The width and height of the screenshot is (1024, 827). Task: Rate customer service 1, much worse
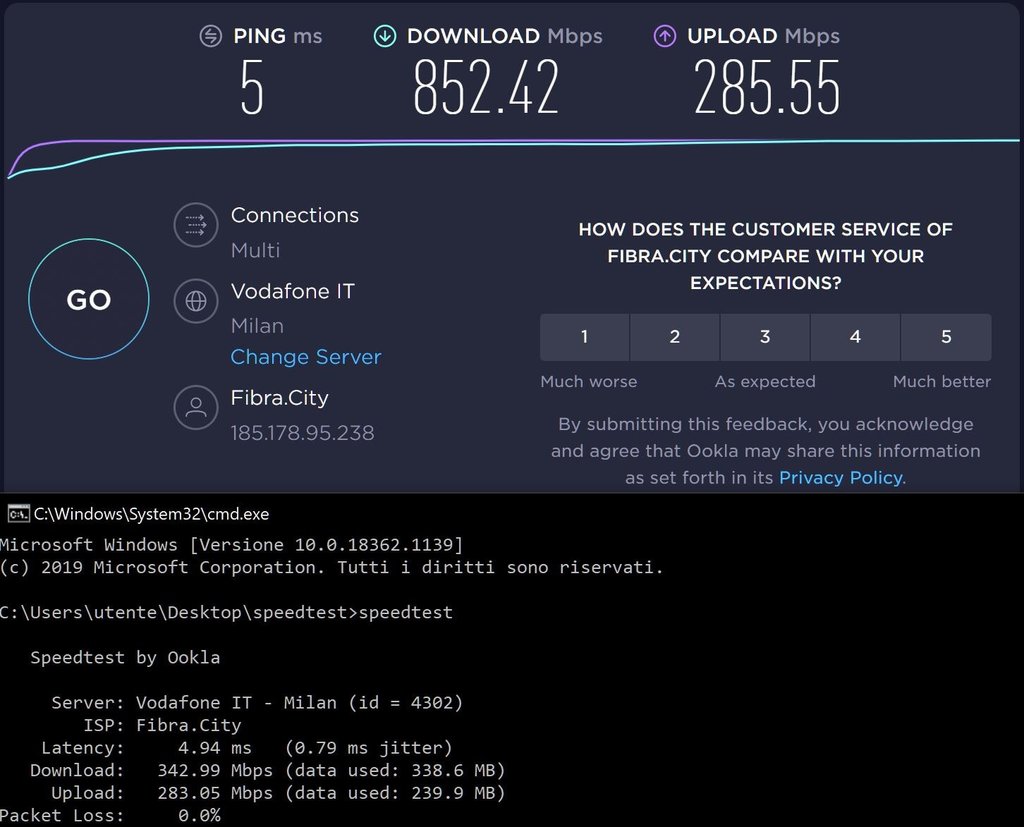584,337
